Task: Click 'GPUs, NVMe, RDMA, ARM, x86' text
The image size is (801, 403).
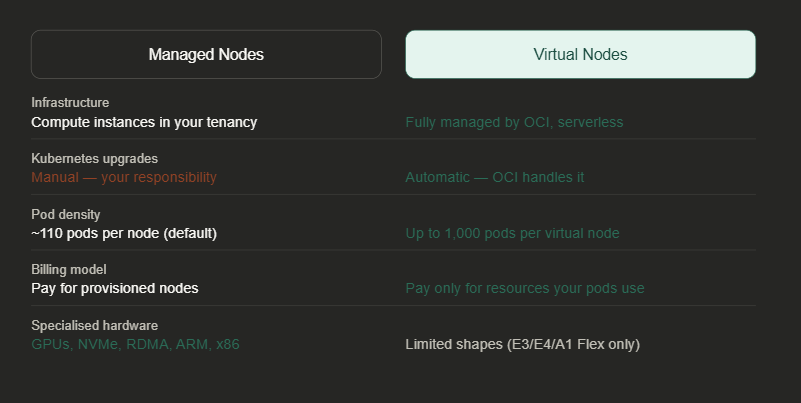Action: [135, 344]
